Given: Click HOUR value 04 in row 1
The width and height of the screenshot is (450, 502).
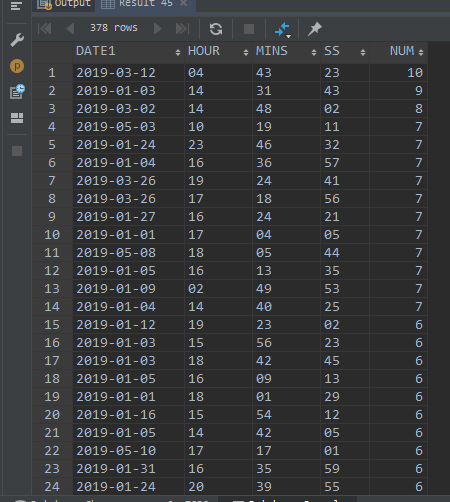Looking at the screenshot, I should (218, 73).
